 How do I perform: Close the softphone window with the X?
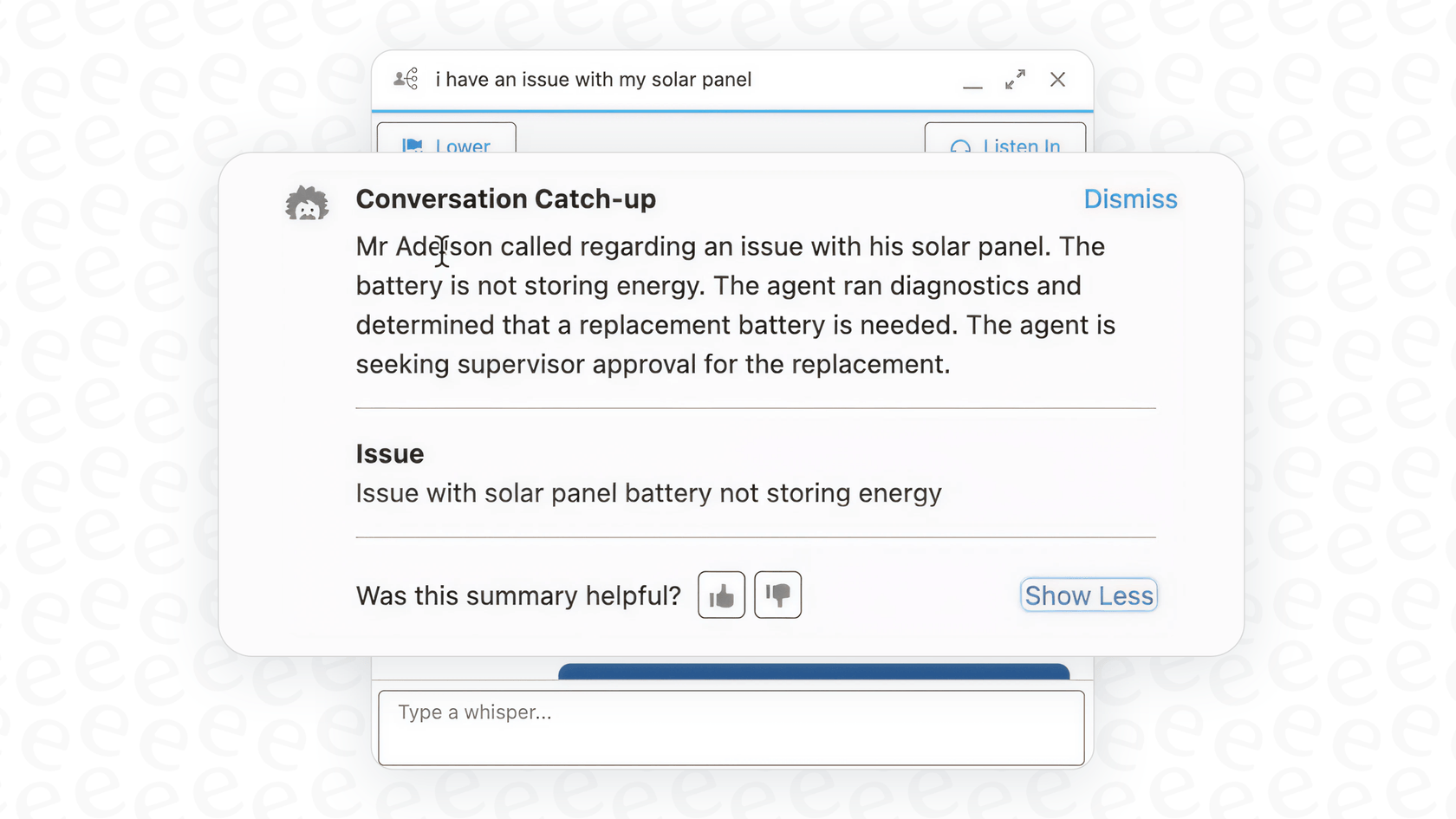1057,79
